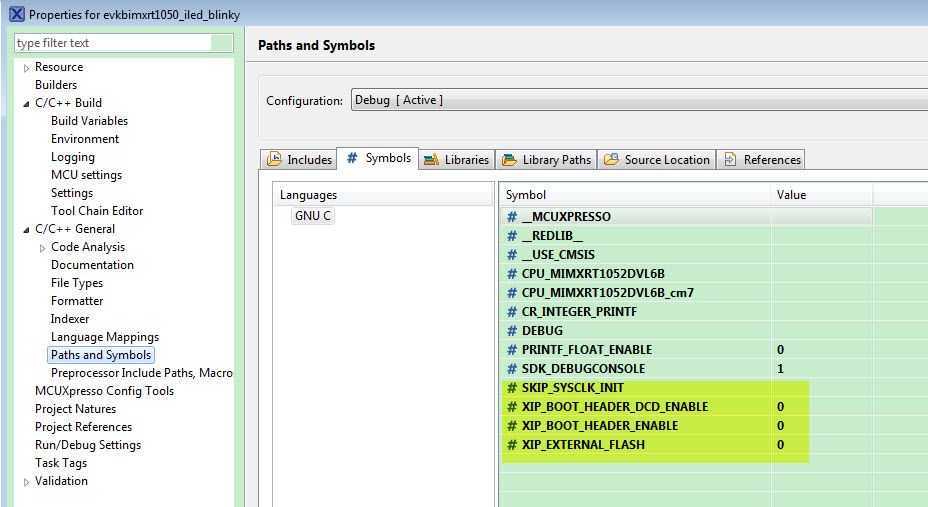Screen dimensions: 928x507
Task: Select GNU C in Languages list
Action: click(312, 215)
